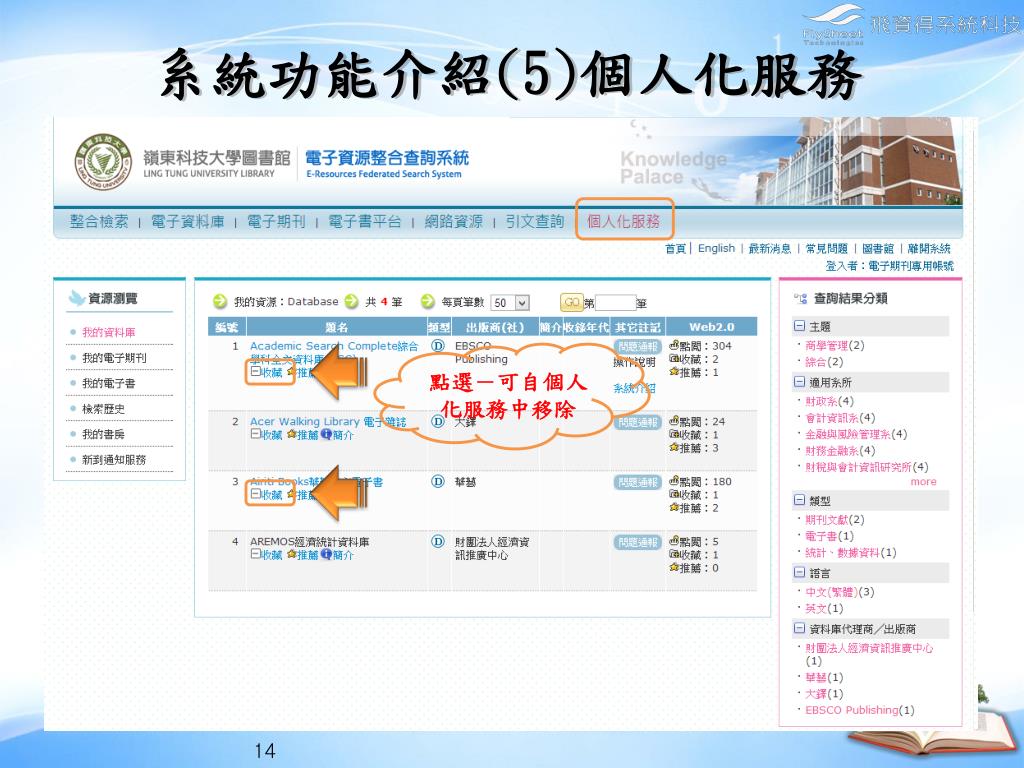Select 我的書房 in the sidebar

[103, 434]
